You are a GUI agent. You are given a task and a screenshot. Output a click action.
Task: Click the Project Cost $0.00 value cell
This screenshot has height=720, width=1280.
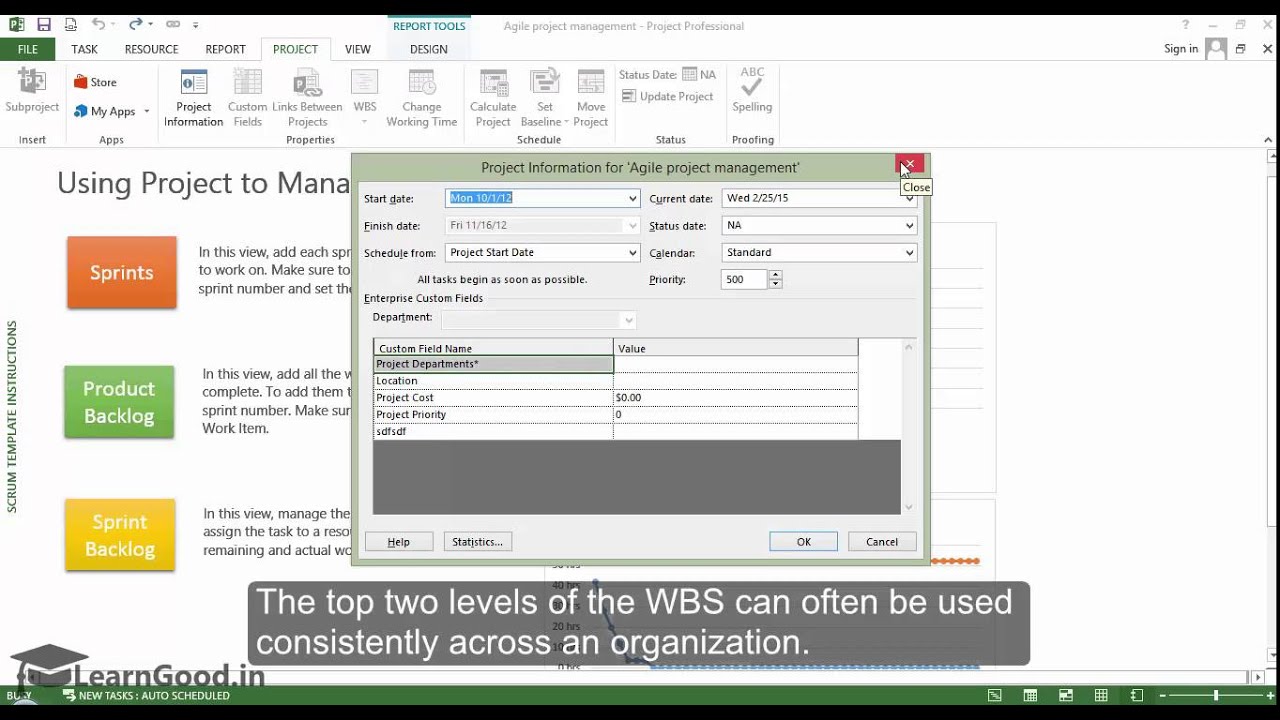coord(735,398)
